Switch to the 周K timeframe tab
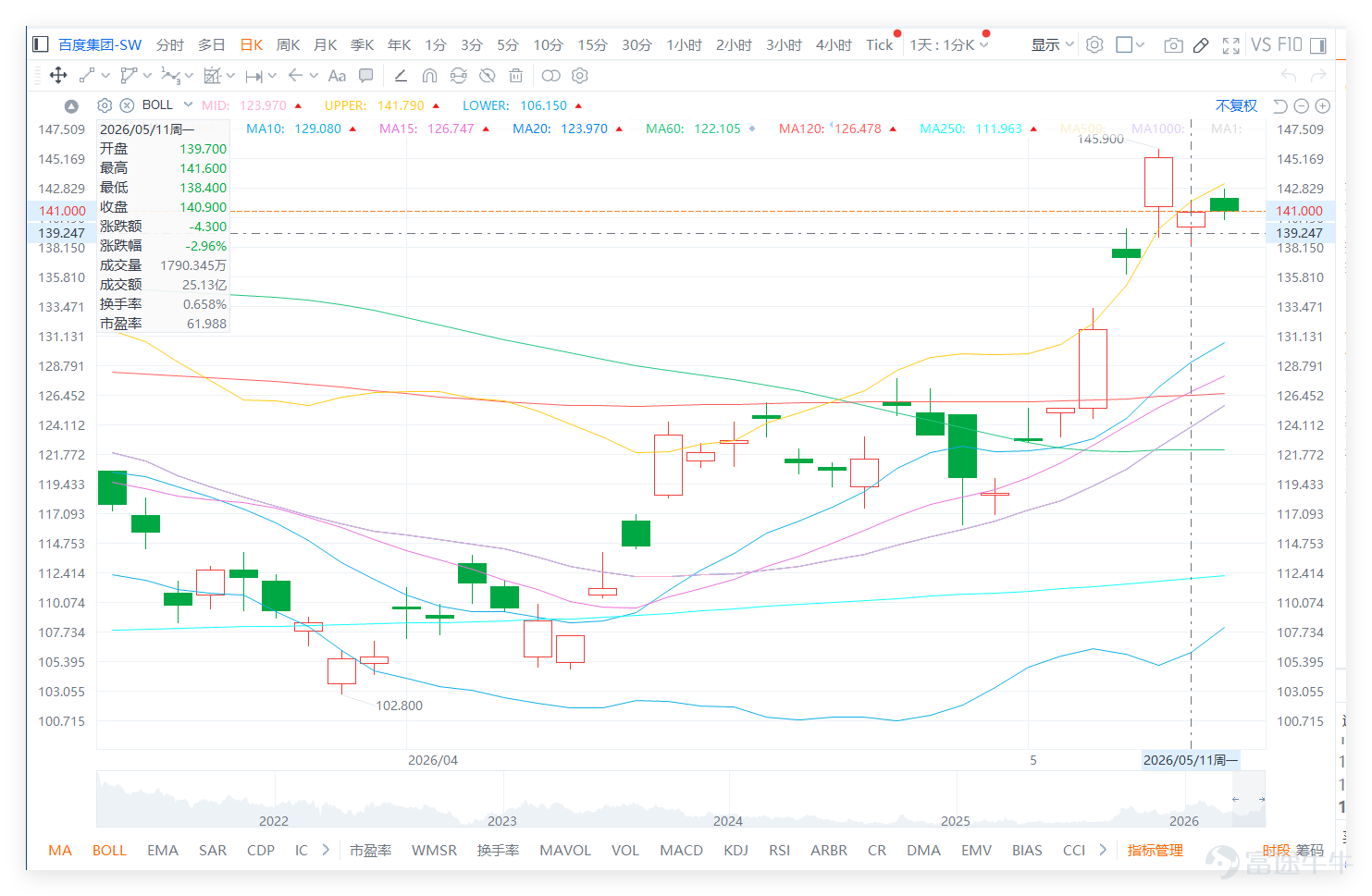The width and height of the screenshot is (1372, 896). [288, 45]
